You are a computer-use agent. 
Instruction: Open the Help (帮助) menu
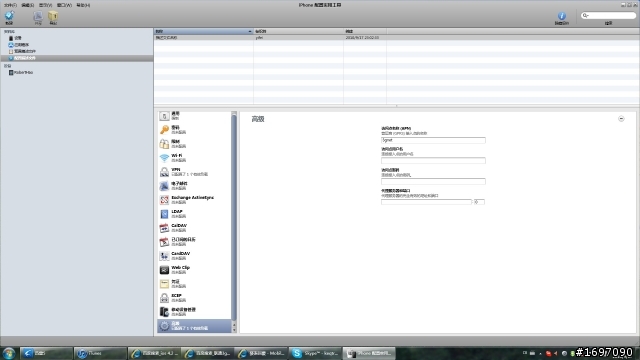[x=83, y=5]
